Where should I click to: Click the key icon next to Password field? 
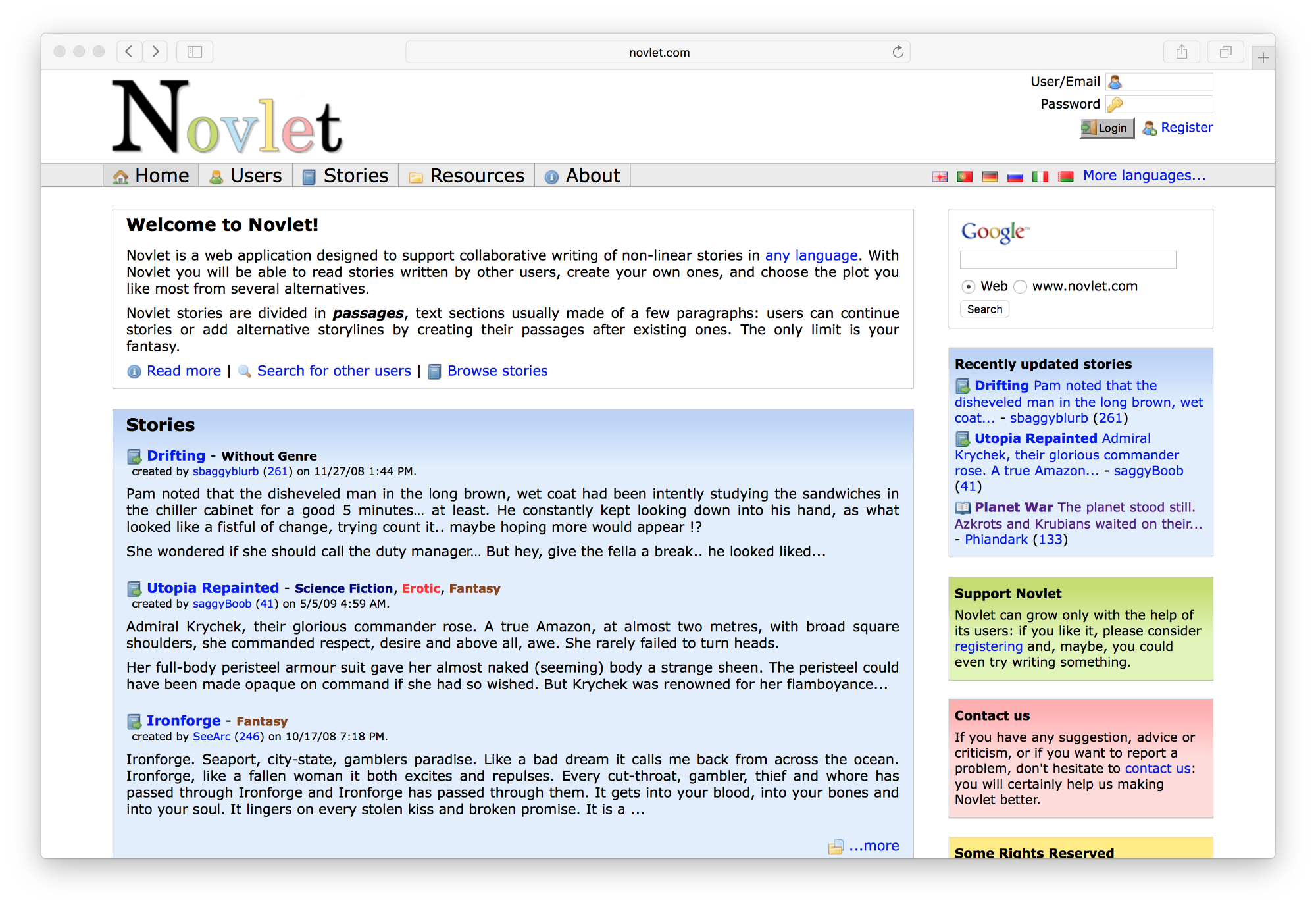(x=1117, y=103)
